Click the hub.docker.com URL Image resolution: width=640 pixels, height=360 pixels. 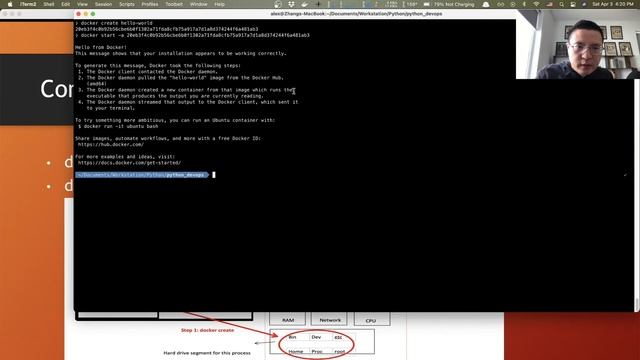(x=111, y=144)
